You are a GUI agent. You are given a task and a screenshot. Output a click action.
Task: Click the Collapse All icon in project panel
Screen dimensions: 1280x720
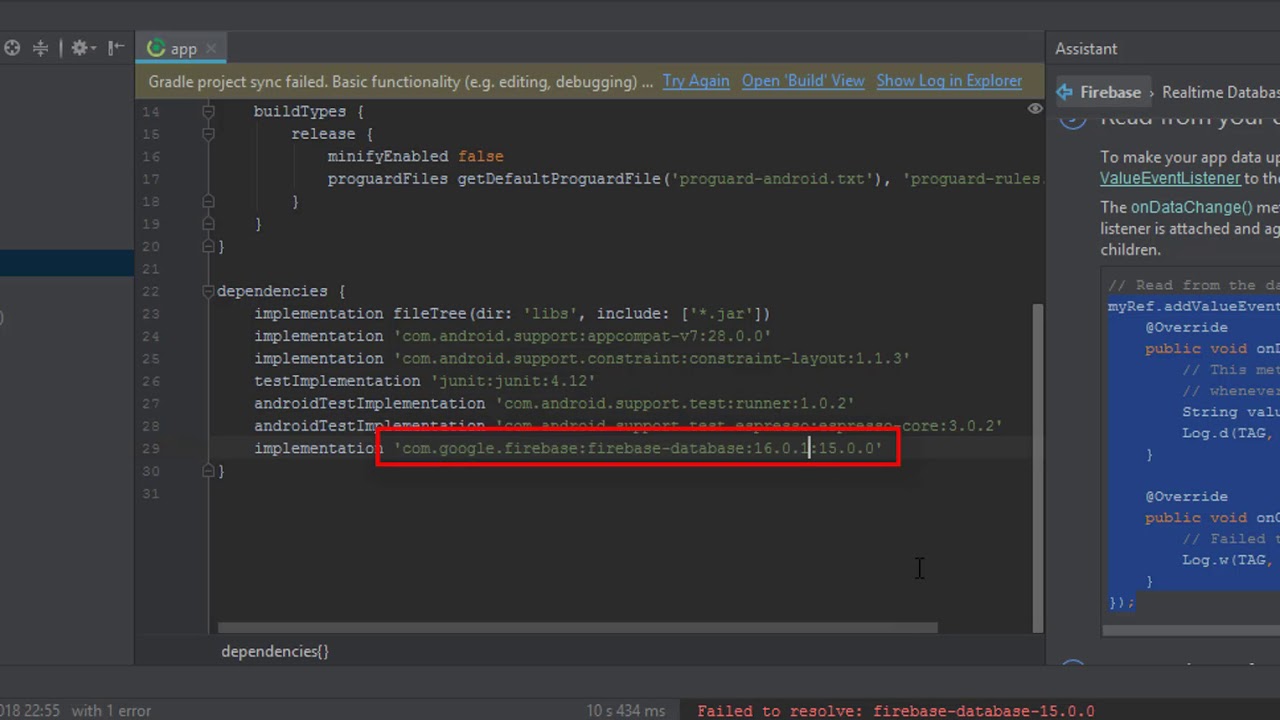tap(41, 48)
